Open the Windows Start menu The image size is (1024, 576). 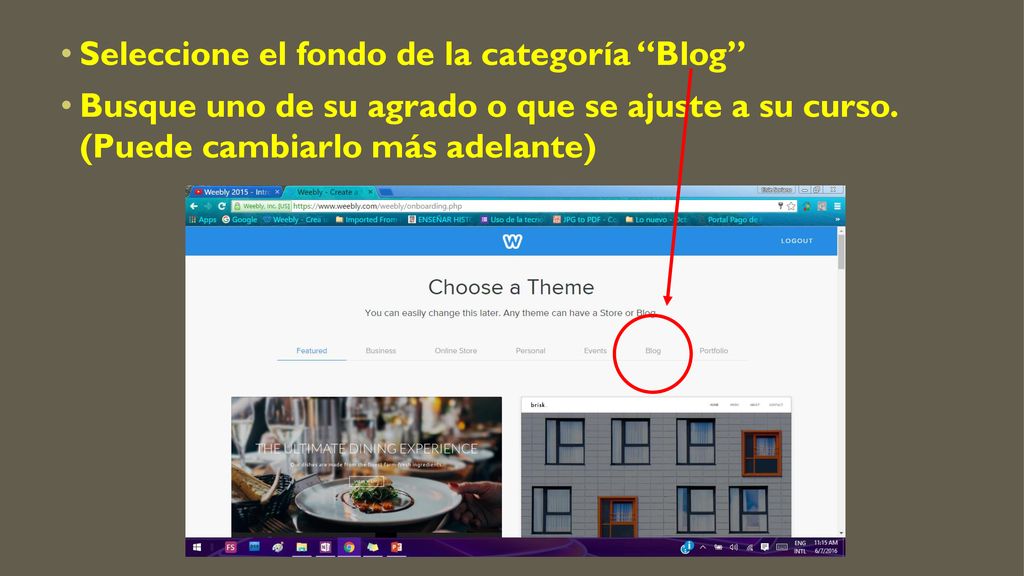[x=197, y=547]
